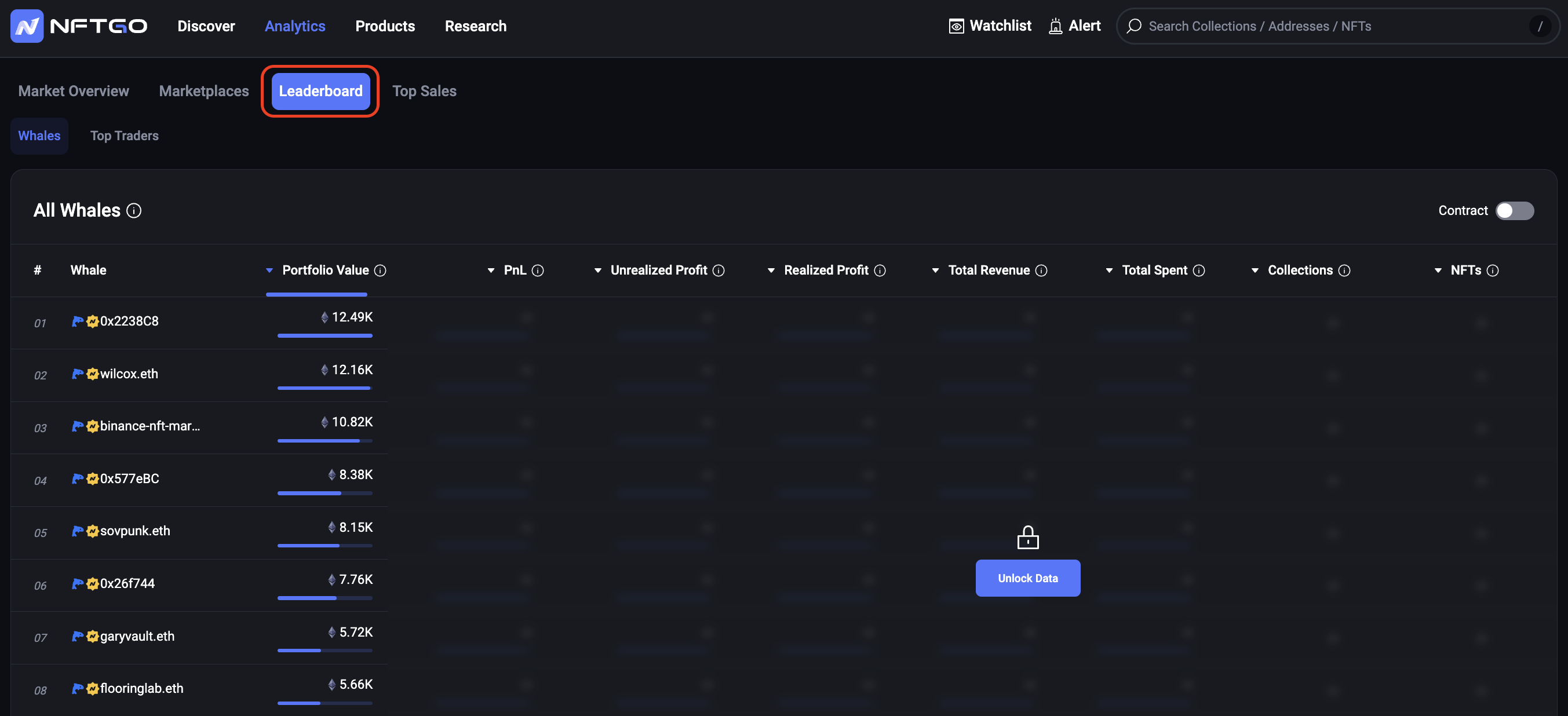Click verified badge beside 0x577eBC
The width and height of the screenshot is (1568, 716).
pyautogui.click(x=93, y=478)
